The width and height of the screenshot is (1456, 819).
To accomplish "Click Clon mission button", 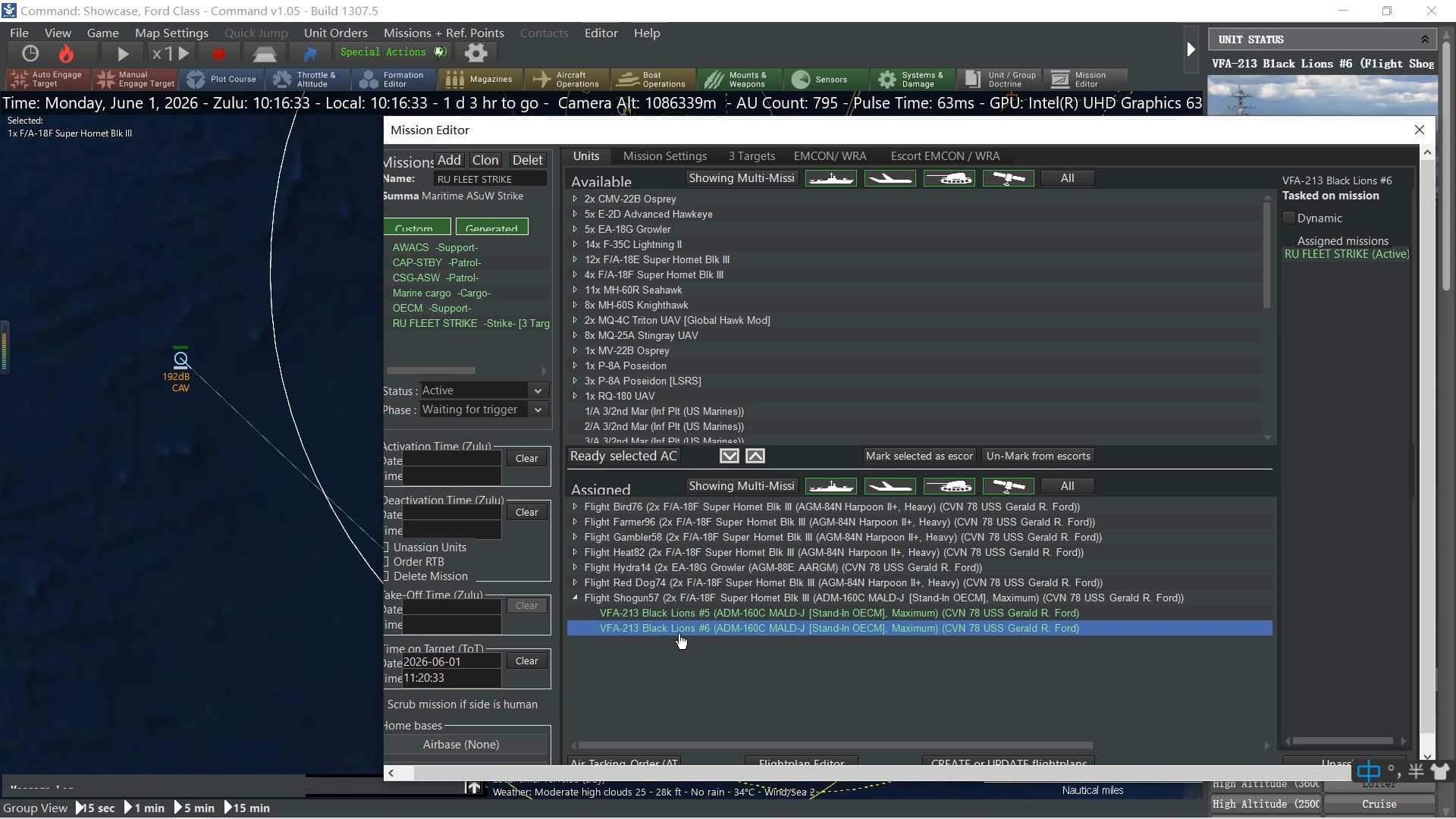I will coord(485,160).
